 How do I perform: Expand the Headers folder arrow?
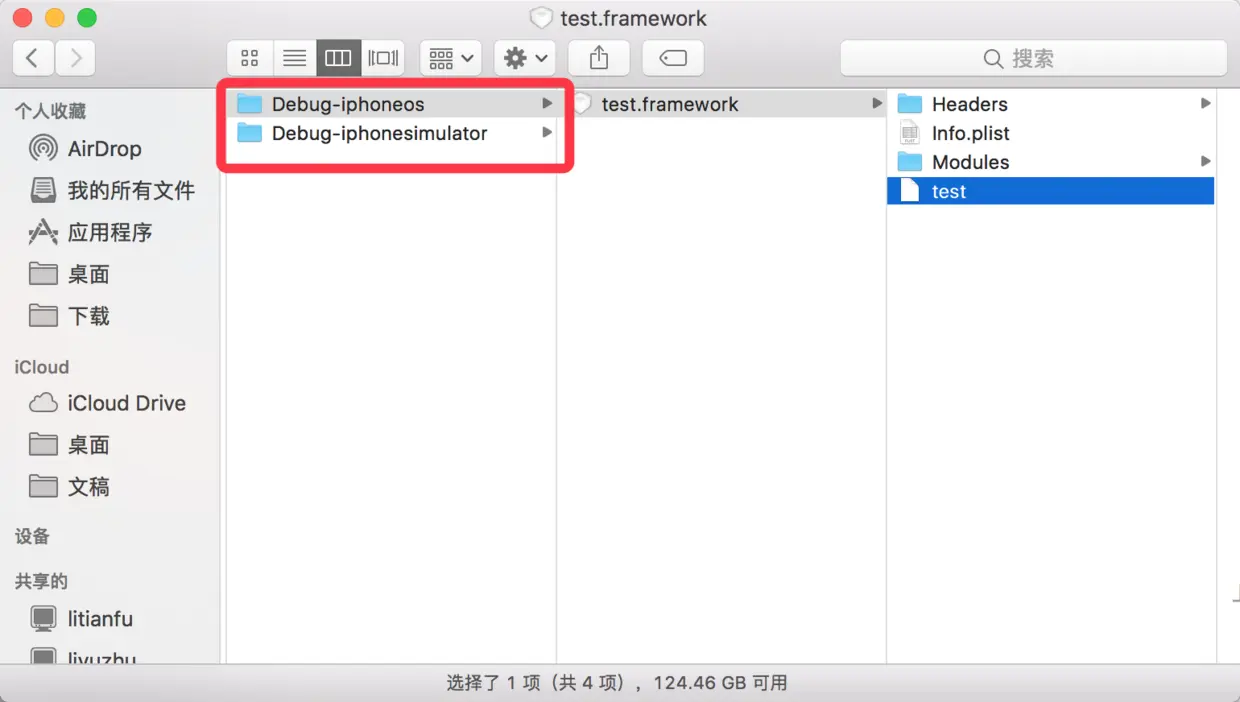pos(1205,104)
